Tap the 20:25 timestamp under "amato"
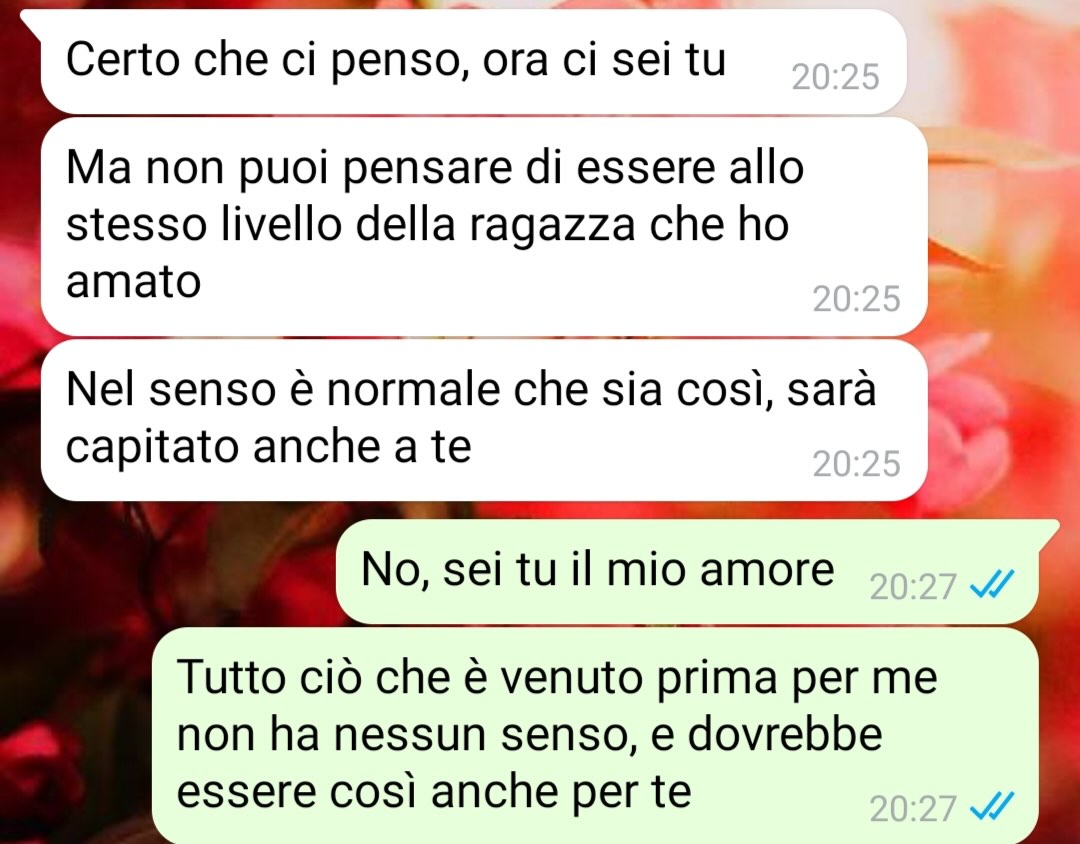This screenshot has width=1080, height=844. tap(856, 299)
